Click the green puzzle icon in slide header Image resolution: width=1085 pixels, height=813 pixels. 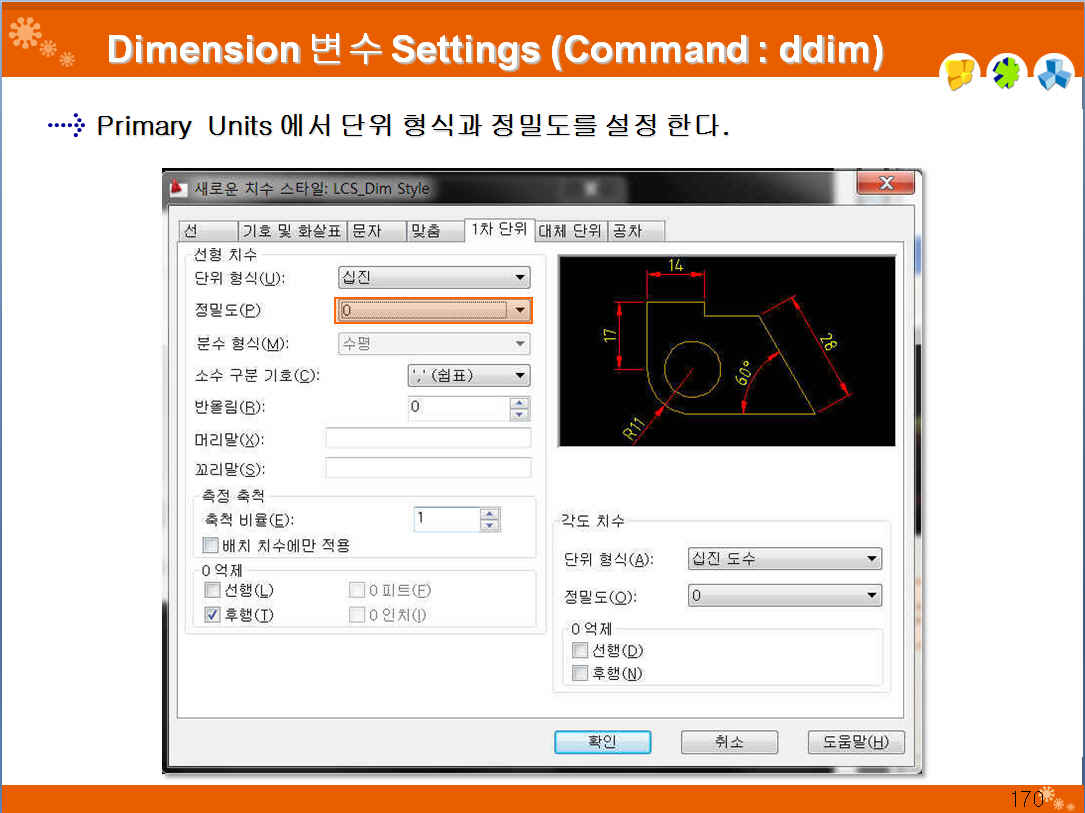pyautogui.click(x=1006, y=72)
